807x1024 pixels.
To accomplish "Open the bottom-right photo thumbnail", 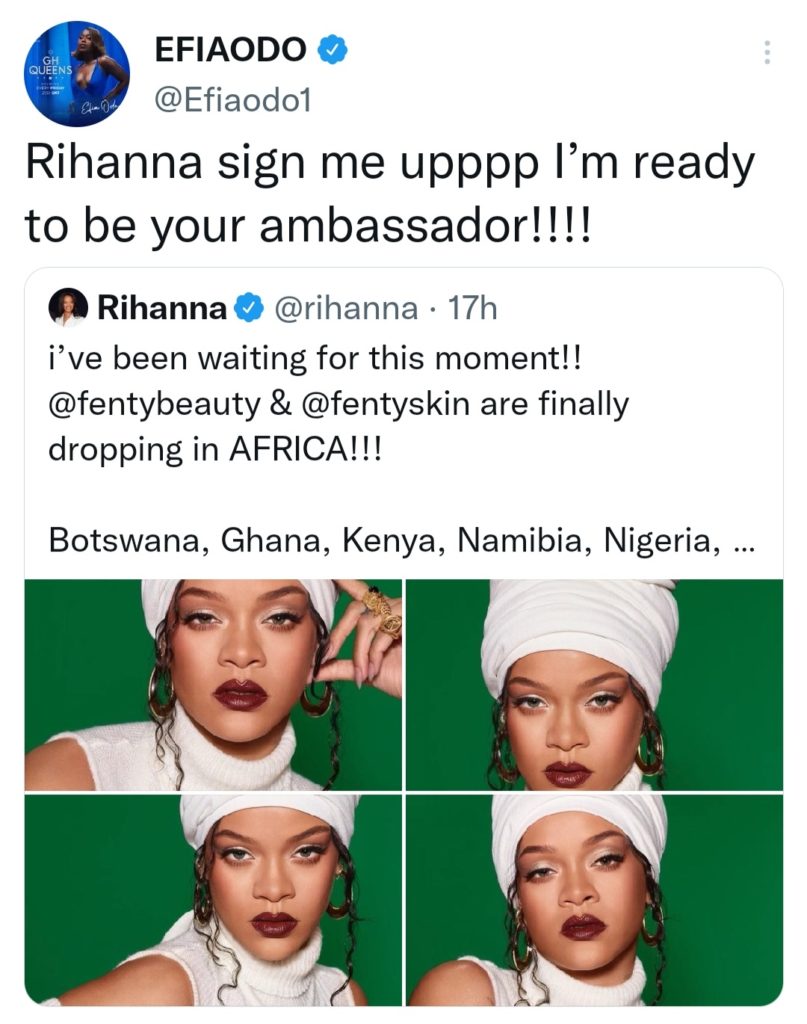I will click(x=594, y=900).
